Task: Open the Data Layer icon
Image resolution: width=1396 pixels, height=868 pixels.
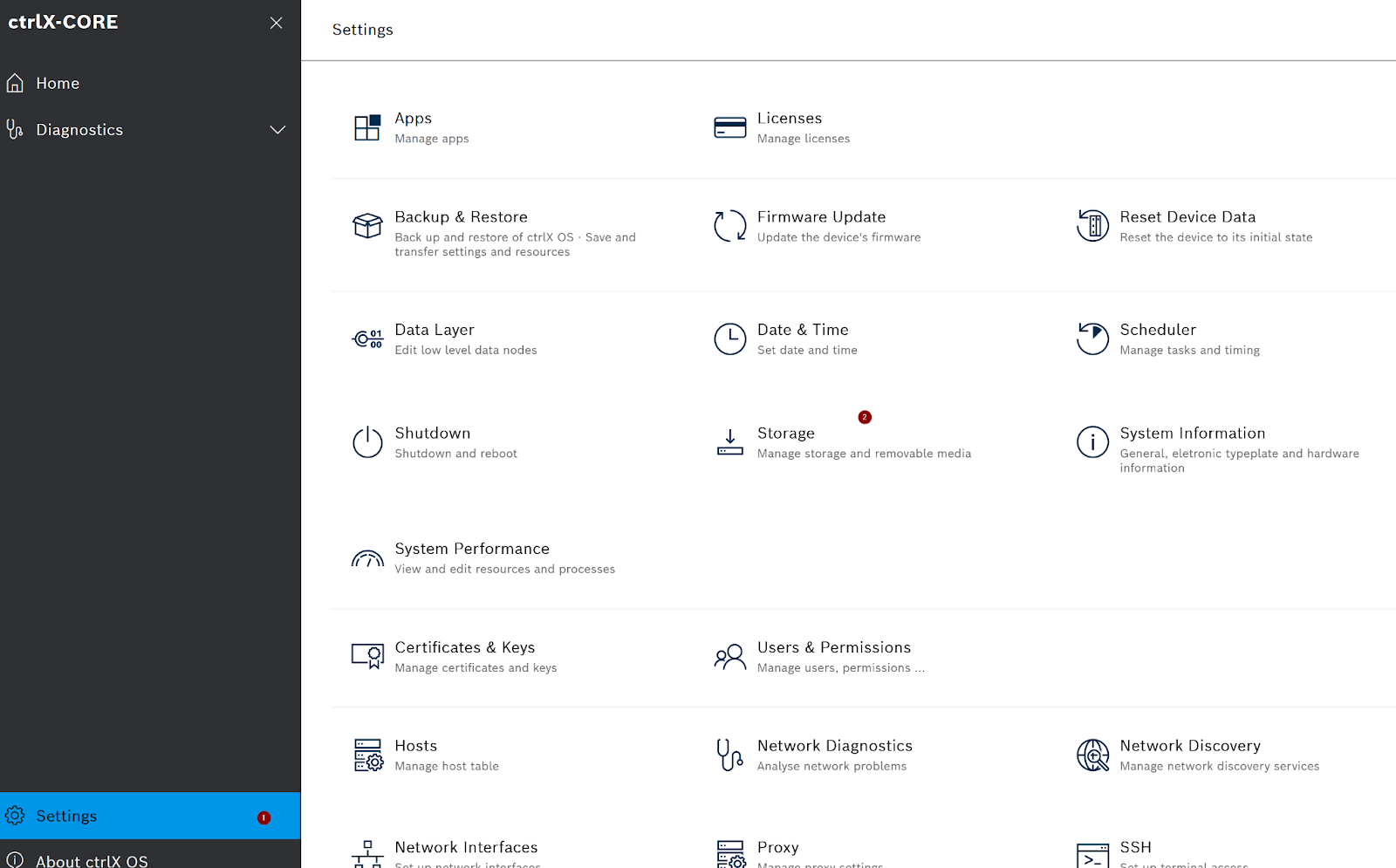Action: (x=367, y=338)
